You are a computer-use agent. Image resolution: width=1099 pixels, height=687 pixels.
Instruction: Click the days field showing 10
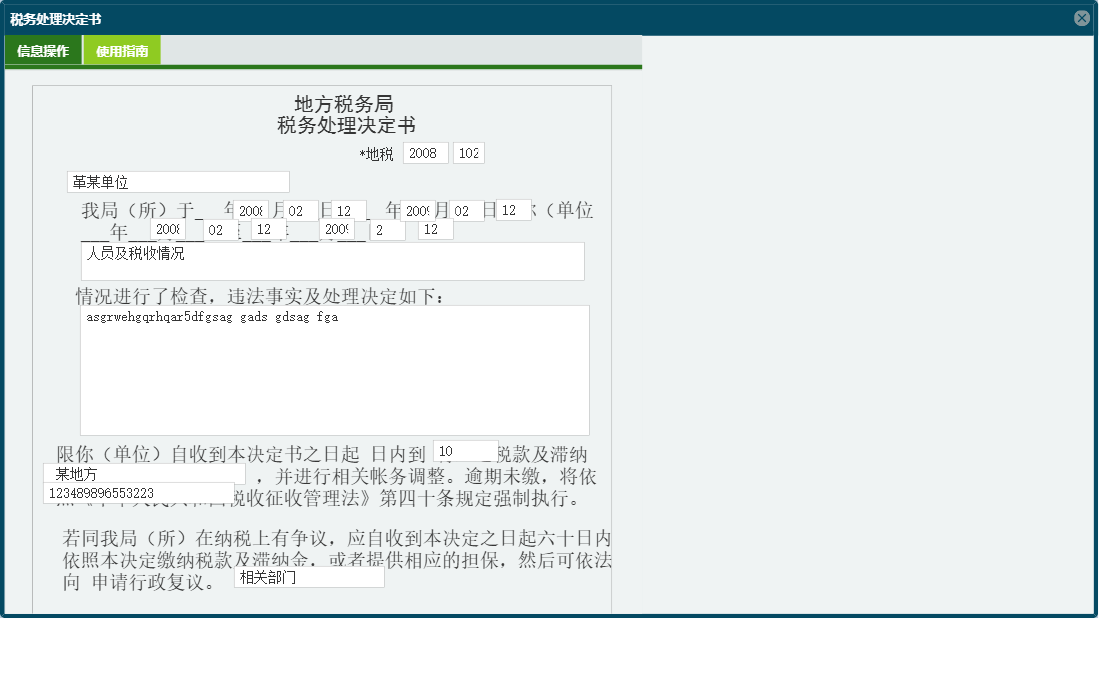[x=465, y=451]
